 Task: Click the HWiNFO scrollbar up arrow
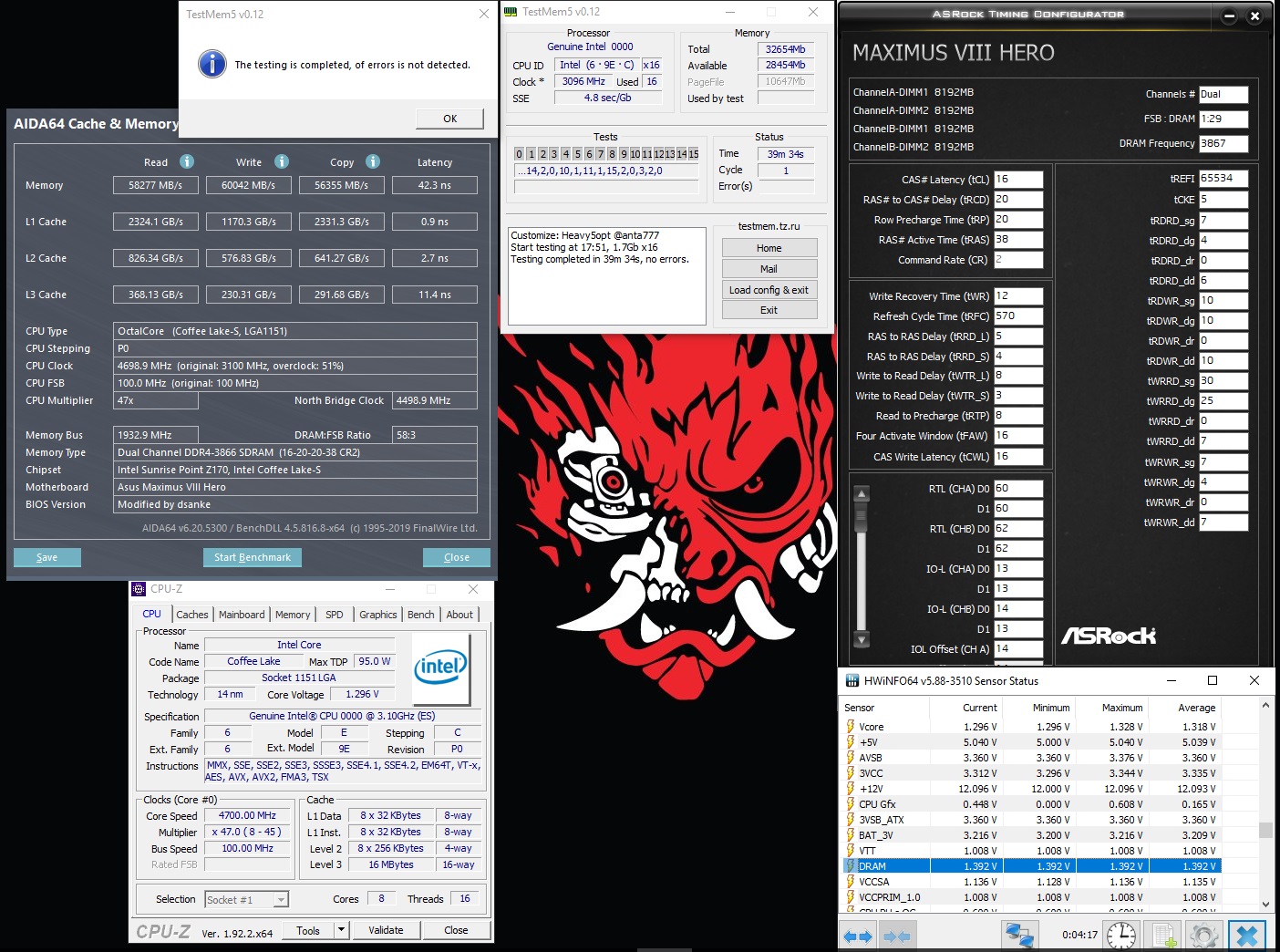(x=1265, y=706)
